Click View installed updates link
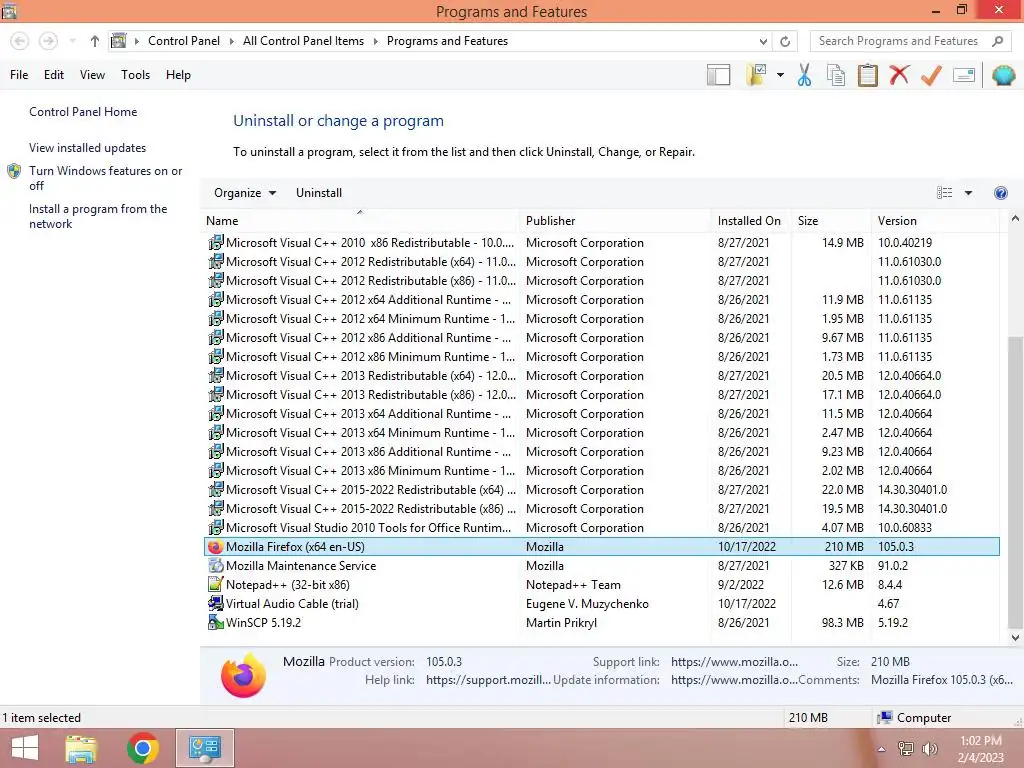 click(x=88, y=148)
